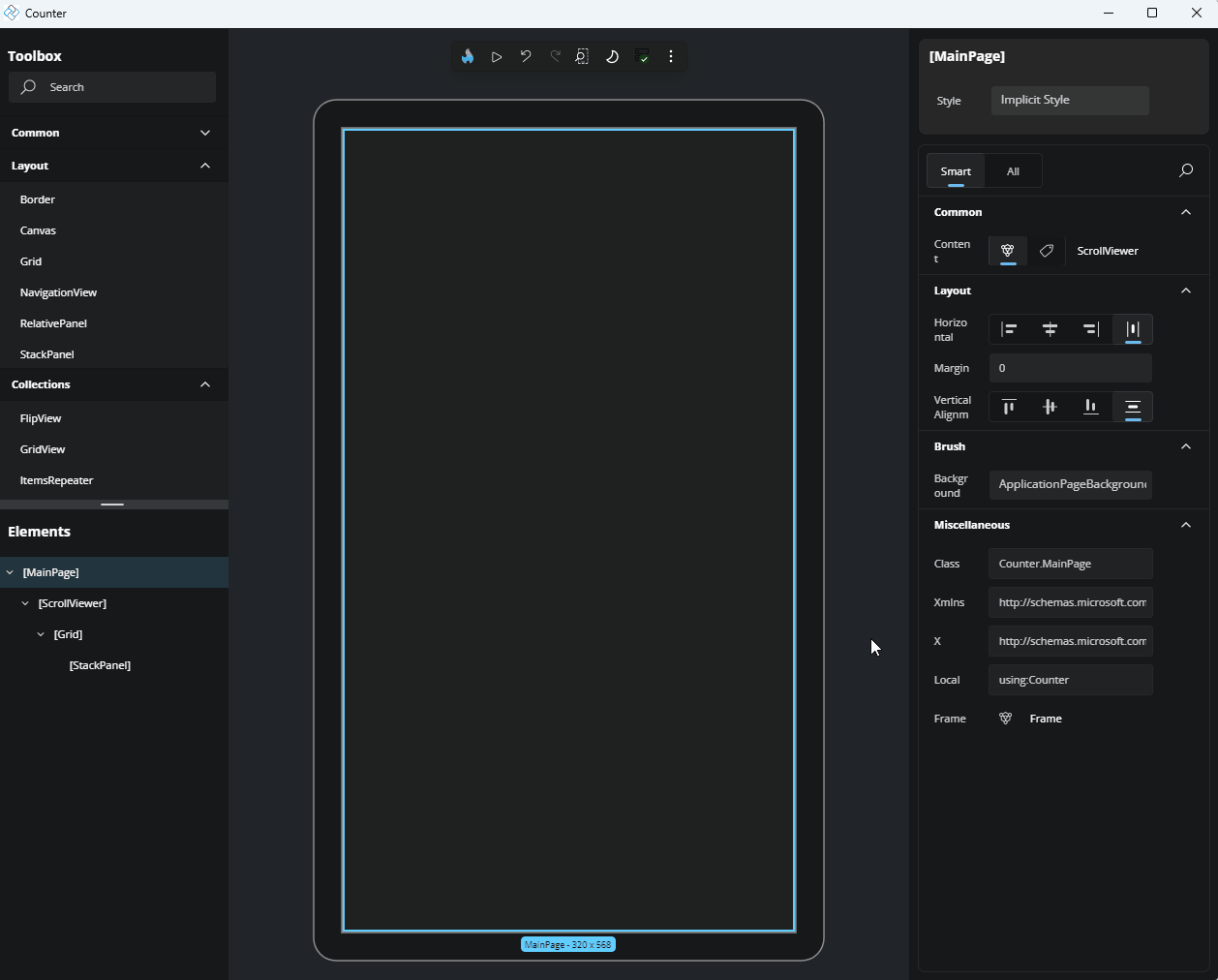This screenshot has width=1218, height=980.
Task: Collapse the ScrollViewer node in Elements tree
Action: tap(25, 603)
